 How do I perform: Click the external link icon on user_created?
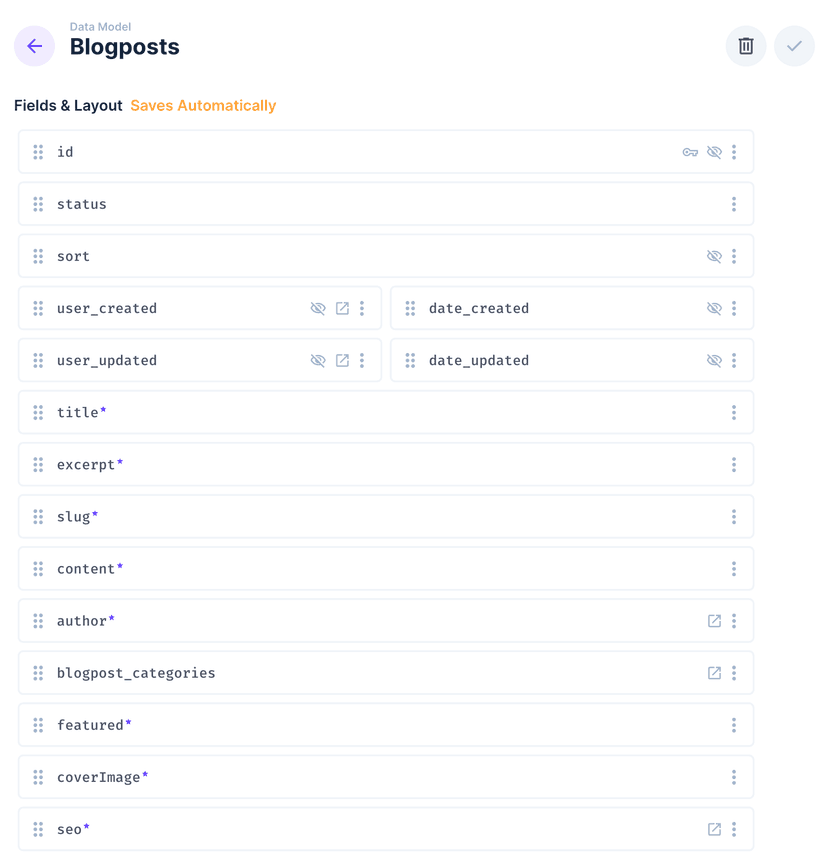[x=341, y=308]
